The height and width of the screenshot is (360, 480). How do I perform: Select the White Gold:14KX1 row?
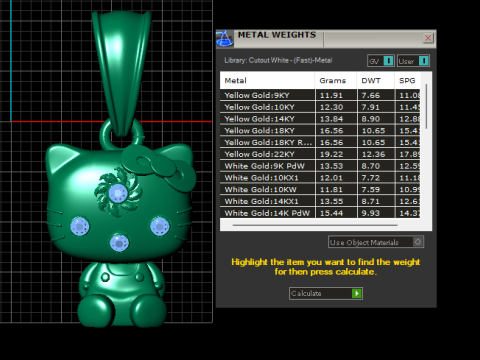[320, 201]
